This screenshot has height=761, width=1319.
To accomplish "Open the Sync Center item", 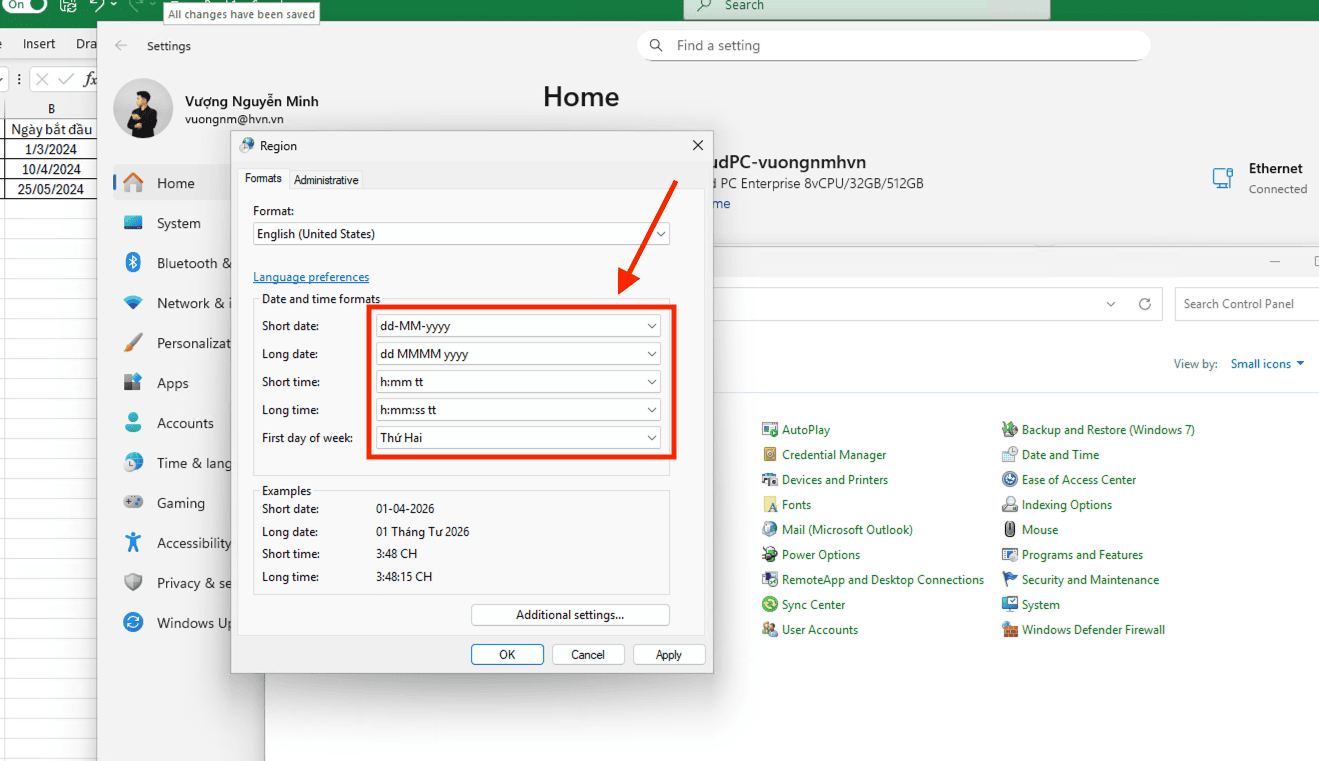I will tap(770, 605).
